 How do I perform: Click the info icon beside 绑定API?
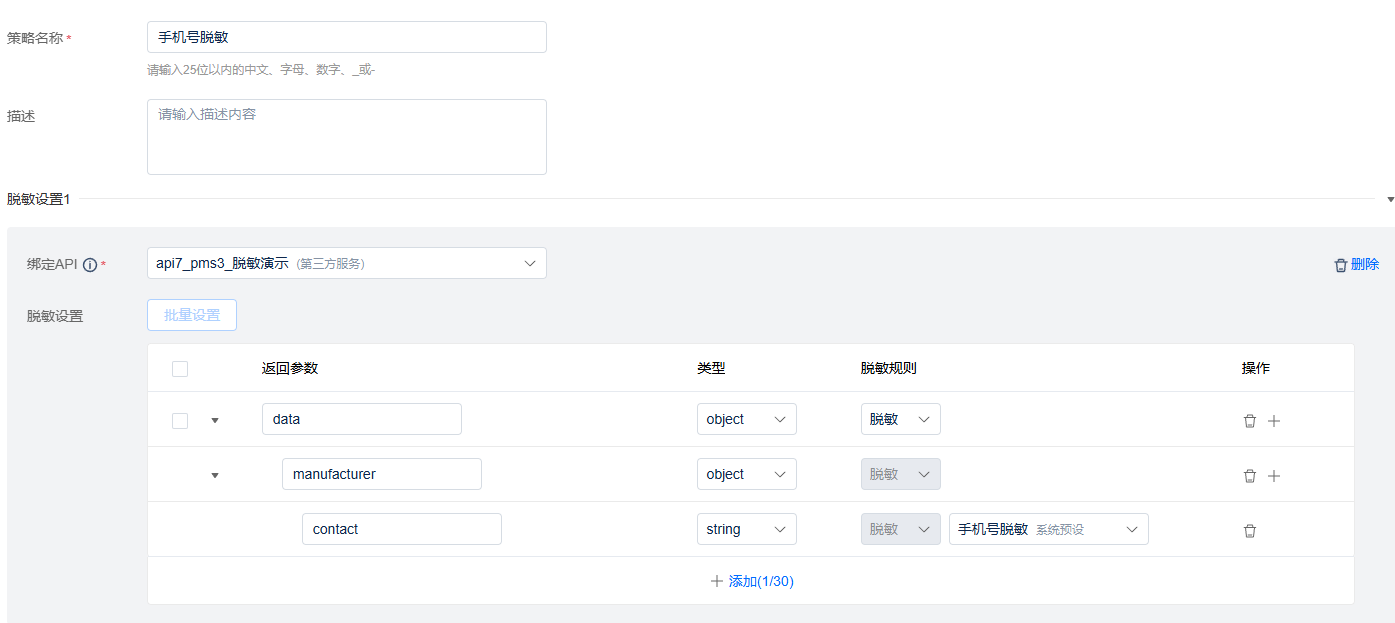[x=90, y=265]
